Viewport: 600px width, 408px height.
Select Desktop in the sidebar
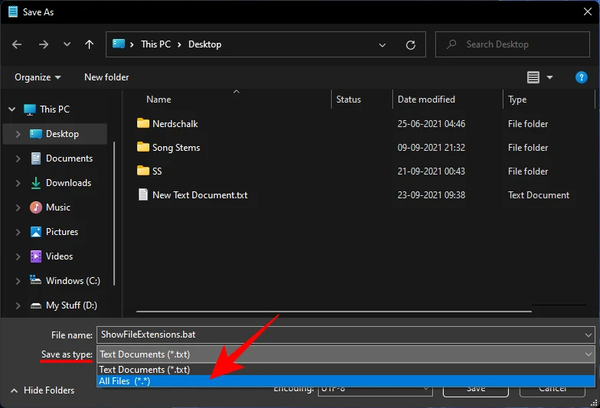pyautogui.click(x=62, y=134)
